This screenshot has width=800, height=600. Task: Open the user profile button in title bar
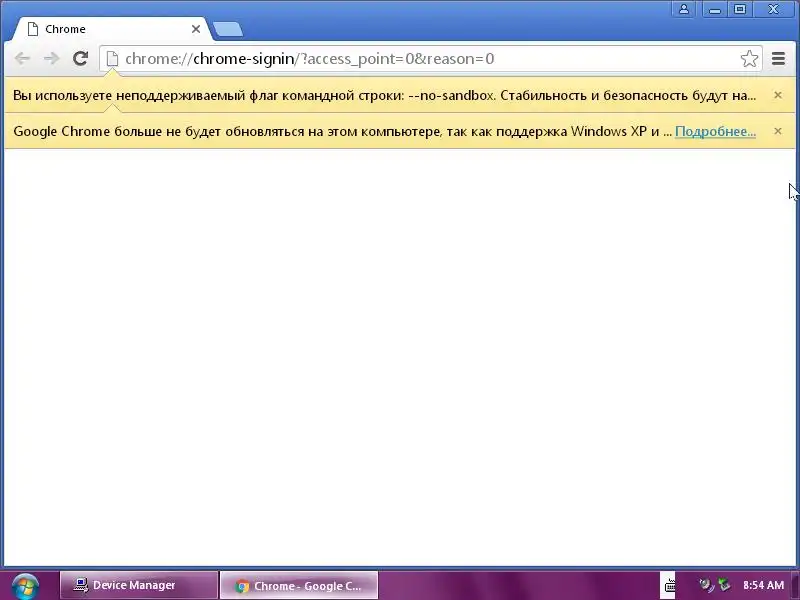point(684,9)
